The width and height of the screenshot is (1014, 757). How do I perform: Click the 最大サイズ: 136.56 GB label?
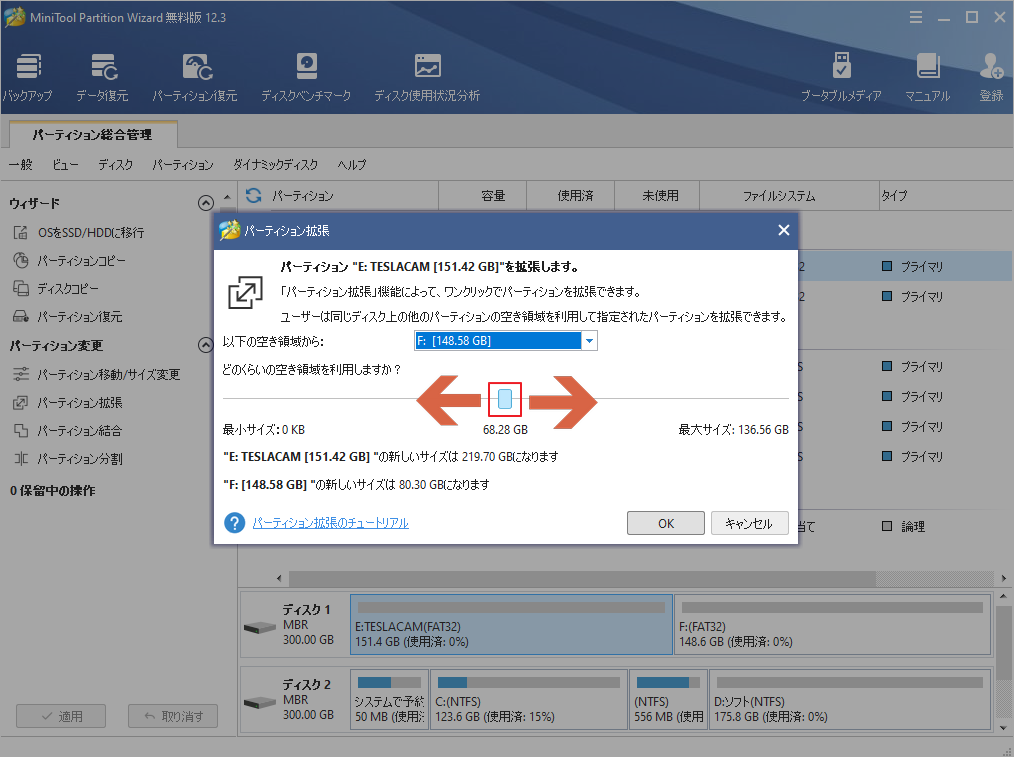pos(733,429)
